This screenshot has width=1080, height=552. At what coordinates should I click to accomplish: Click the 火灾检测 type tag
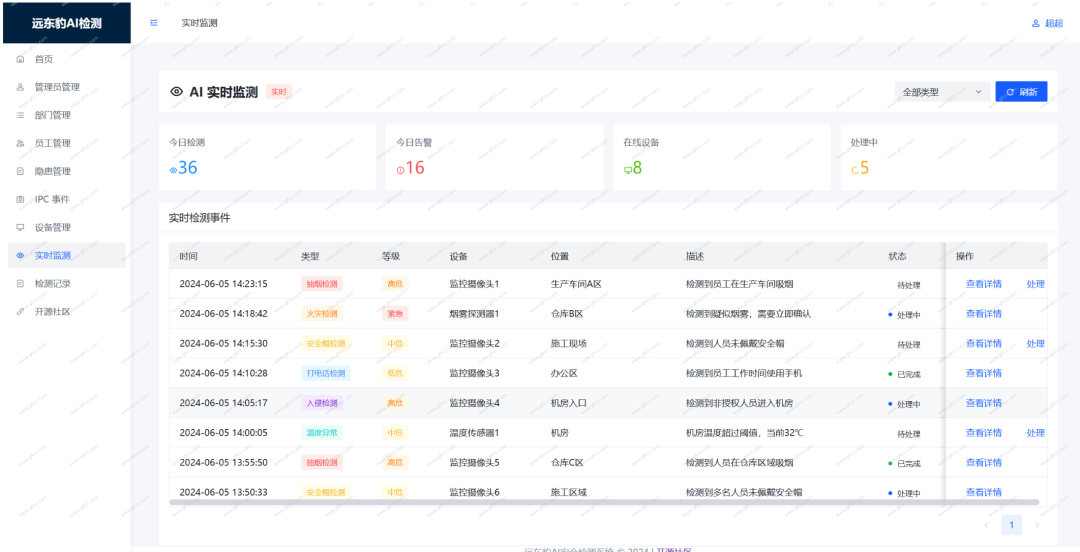coord(322,314)
